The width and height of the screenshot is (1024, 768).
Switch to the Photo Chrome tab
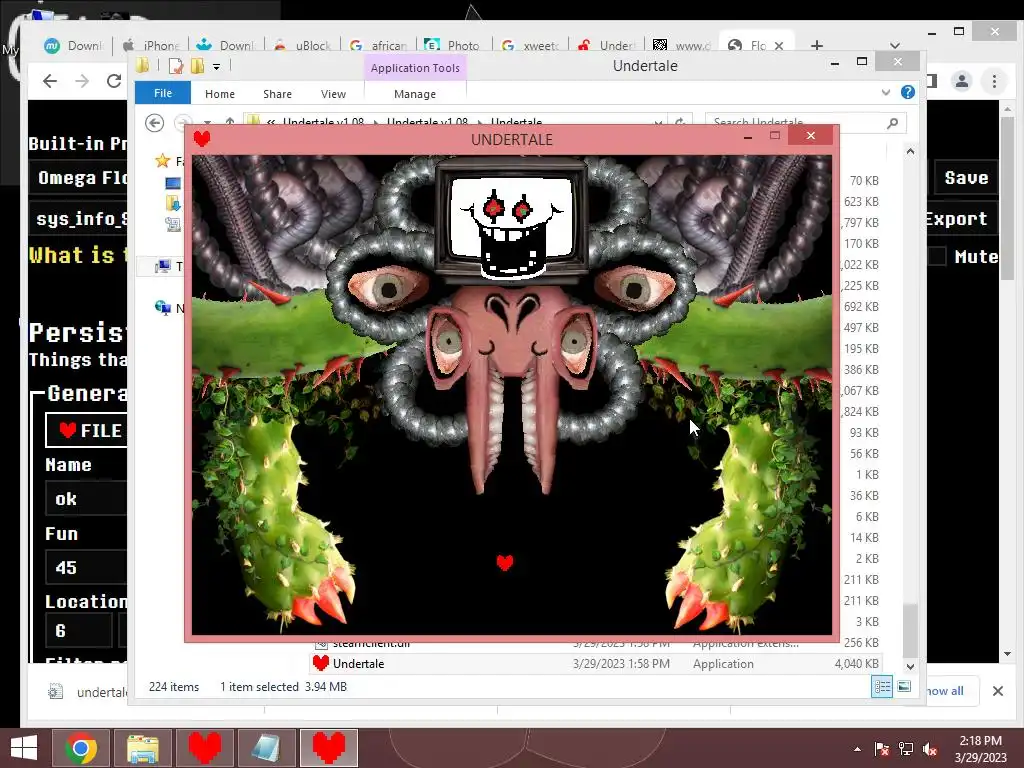(454, 45)
